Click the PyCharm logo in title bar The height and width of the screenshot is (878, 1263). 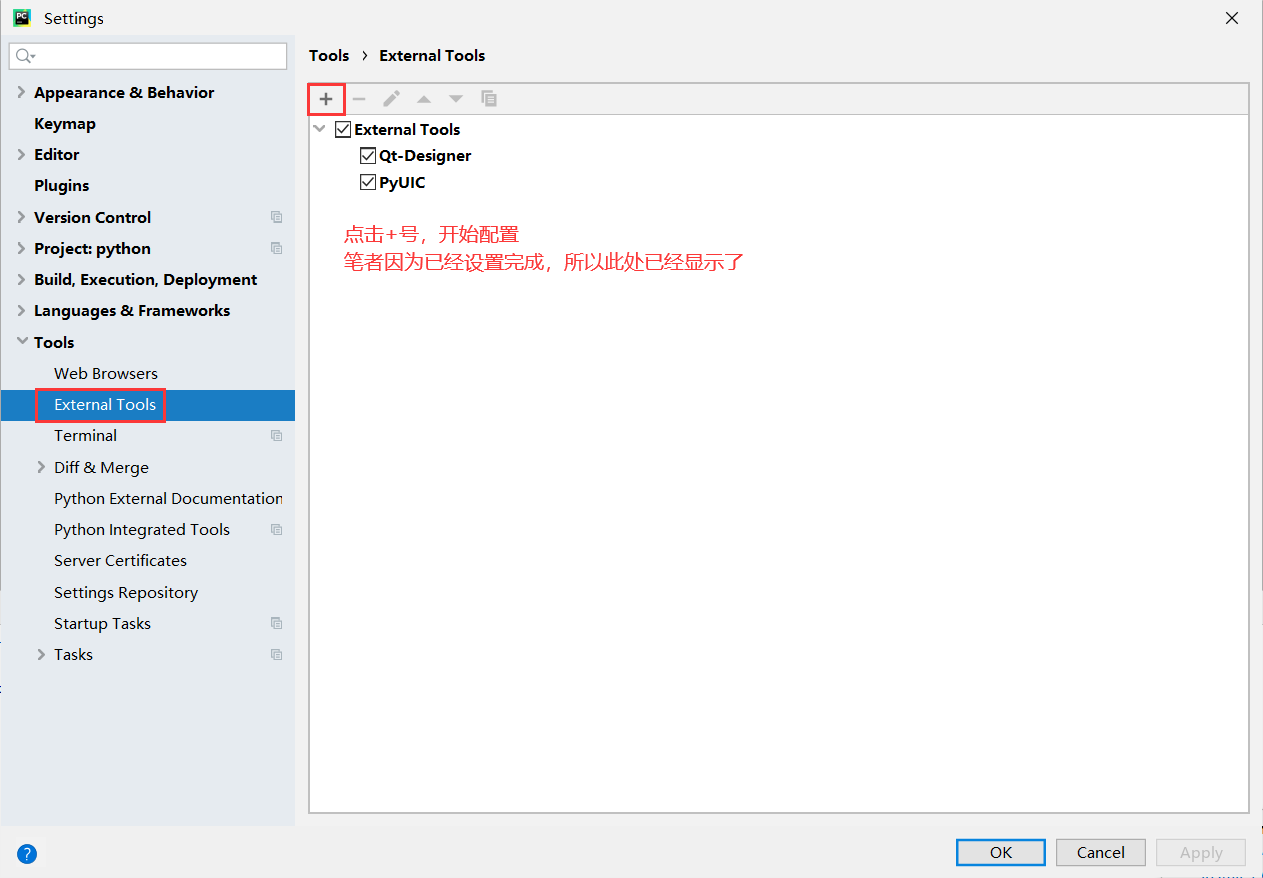tap(22, 18)
